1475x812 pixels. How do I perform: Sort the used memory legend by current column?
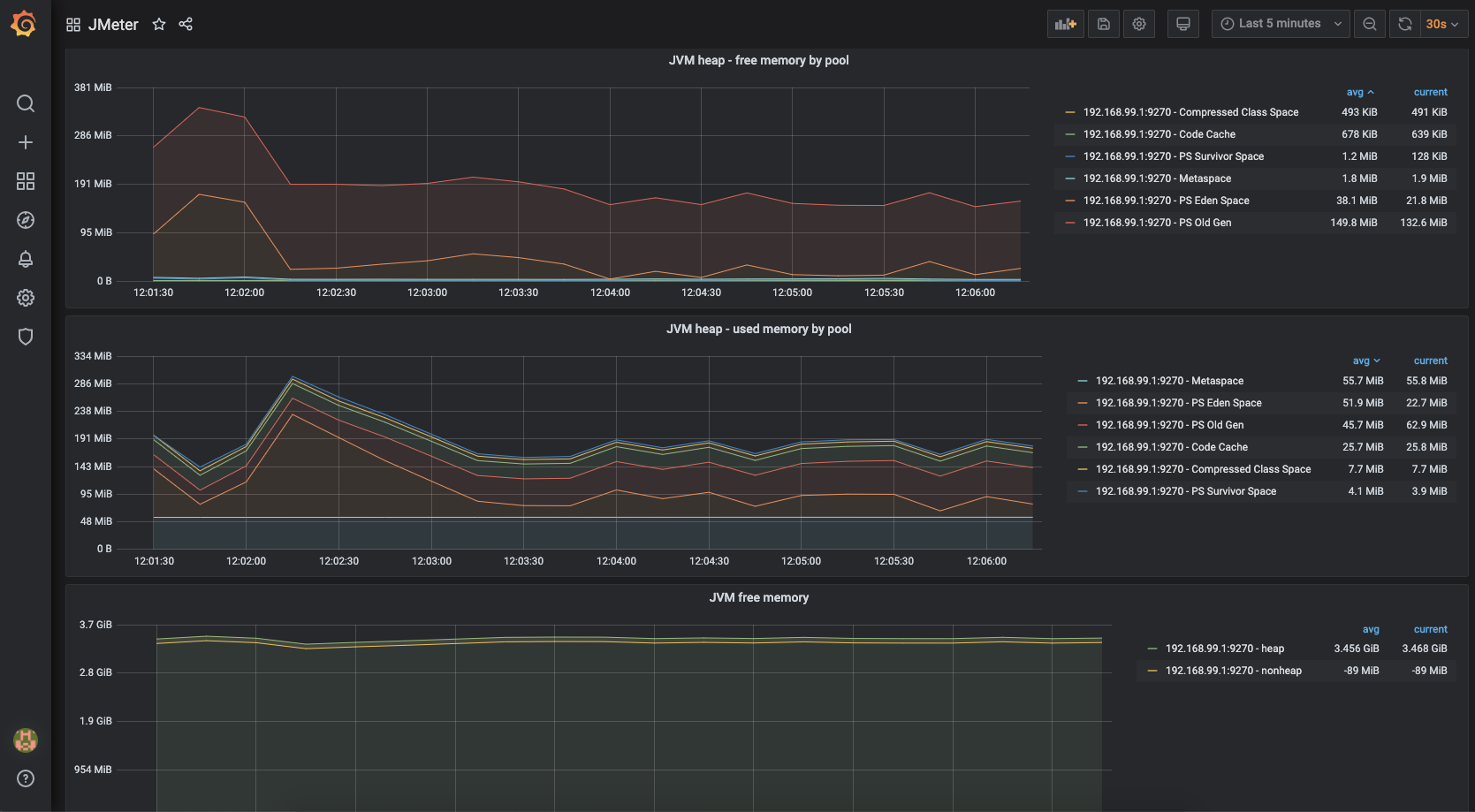(x=1430, y=360)
